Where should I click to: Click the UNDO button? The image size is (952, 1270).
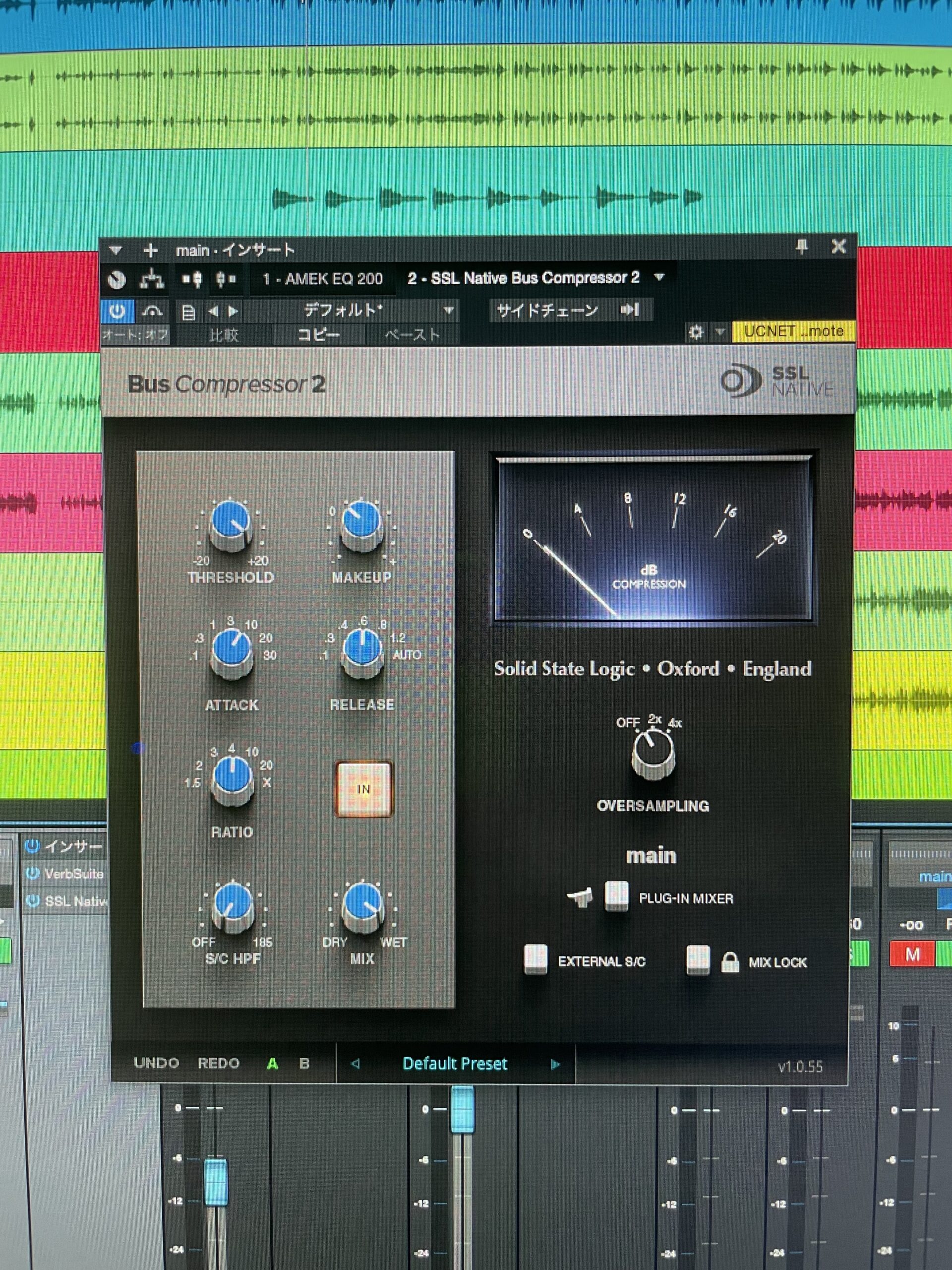point(156,1063)
